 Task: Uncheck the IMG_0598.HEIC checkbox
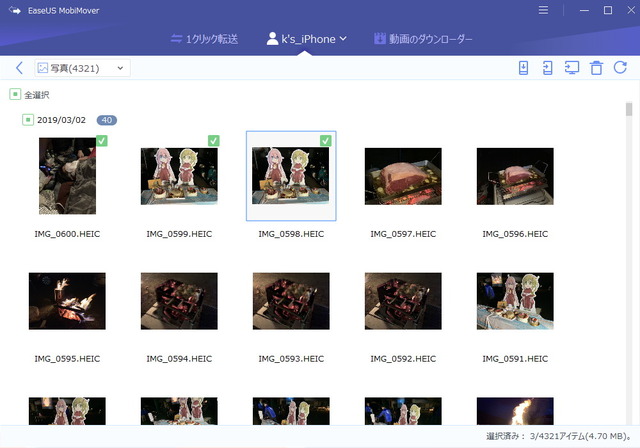coord(325,141)
